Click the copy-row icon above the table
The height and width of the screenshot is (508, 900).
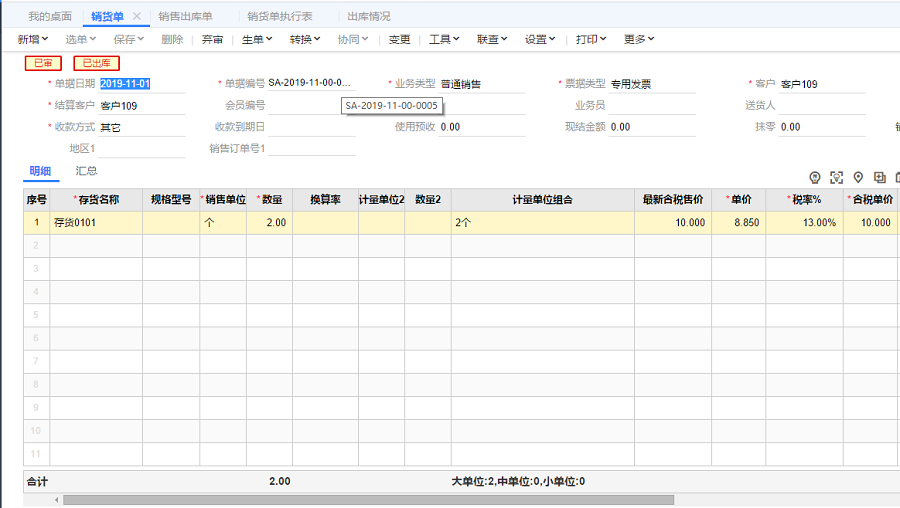880,177
